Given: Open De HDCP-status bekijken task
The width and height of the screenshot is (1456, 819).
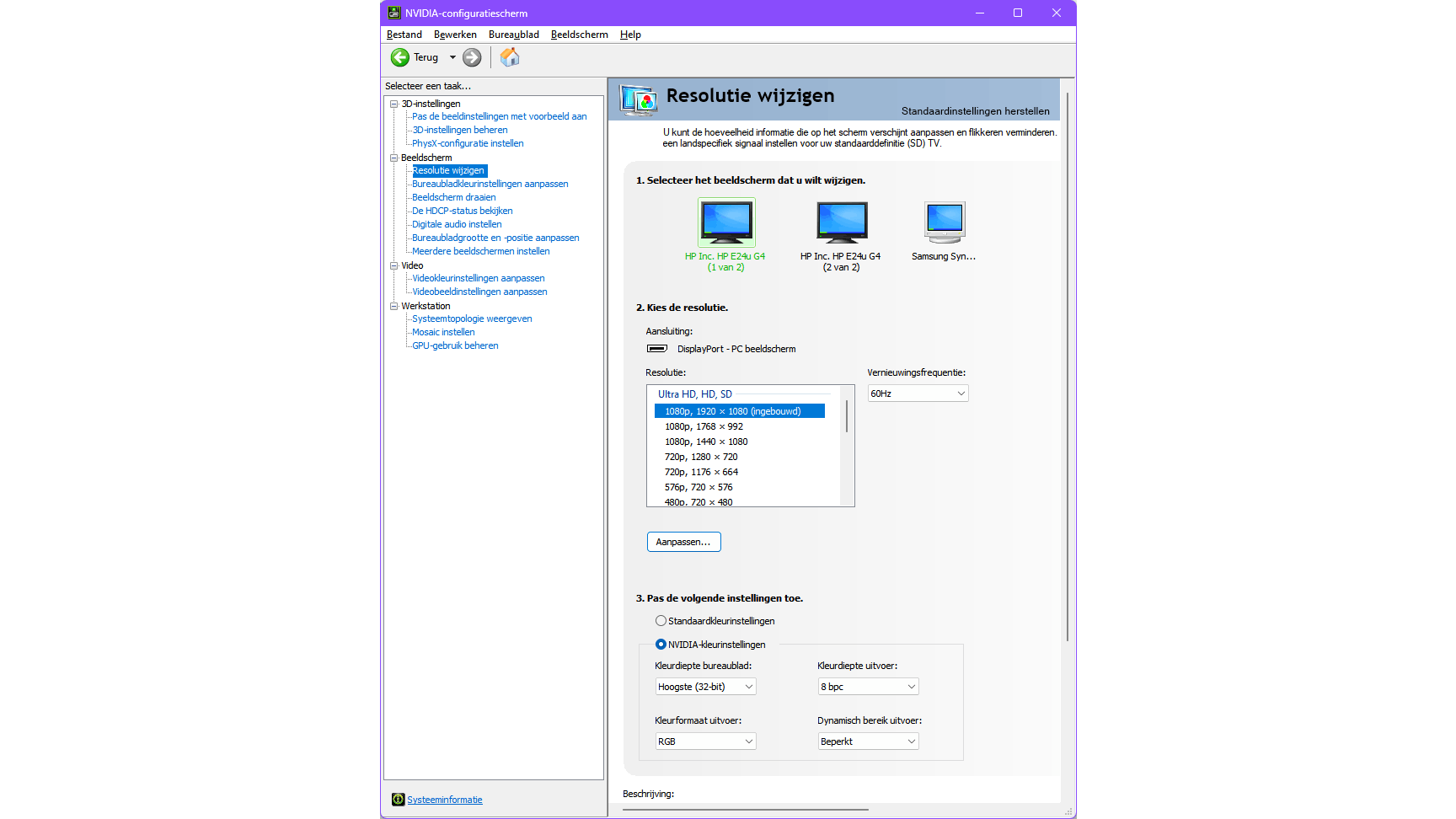Looking at the screenshot, I should pyautogui.click(x=462, y=211).
